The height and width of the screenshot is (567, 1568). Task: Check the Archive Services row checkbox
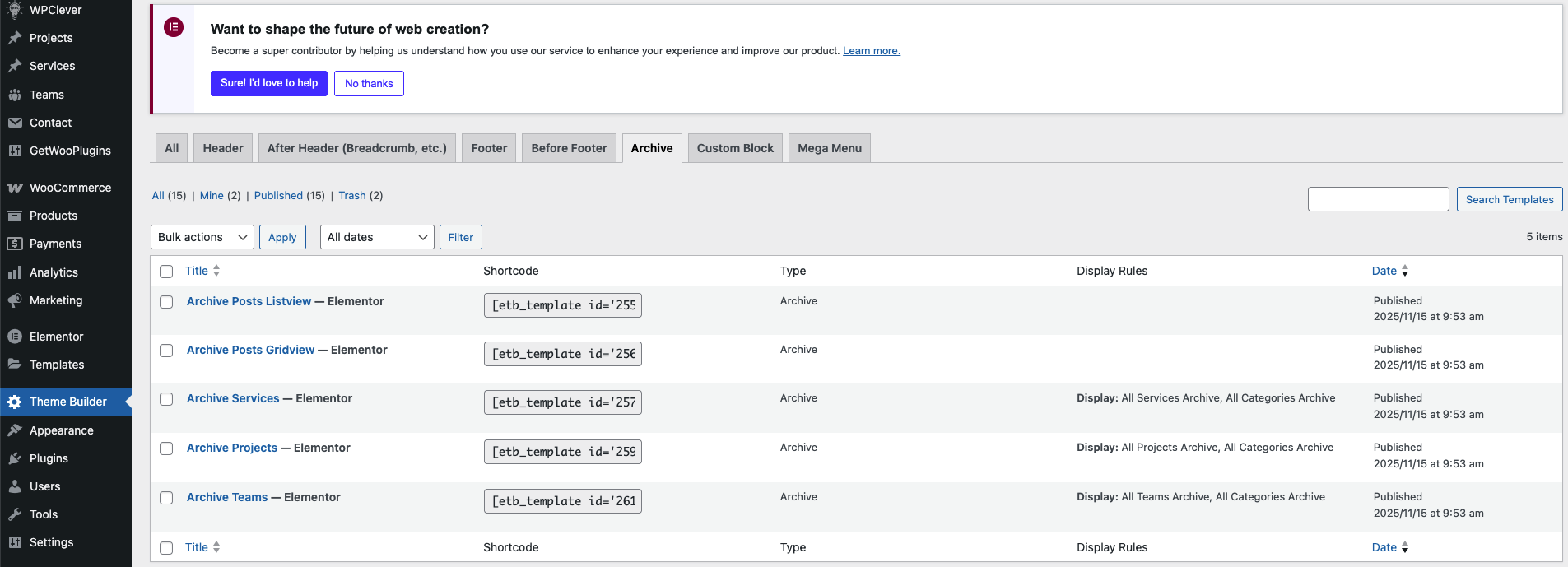click(166, 399)
